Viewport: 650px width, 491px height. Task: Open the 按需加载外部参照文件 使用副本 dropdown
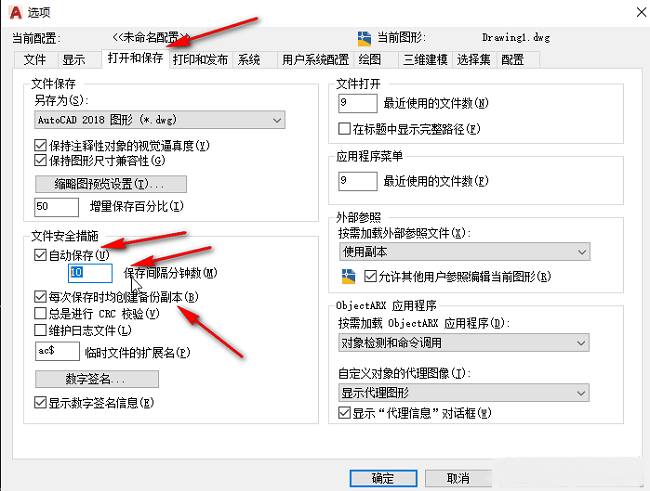pyautogui.click(x=464, y=252)
